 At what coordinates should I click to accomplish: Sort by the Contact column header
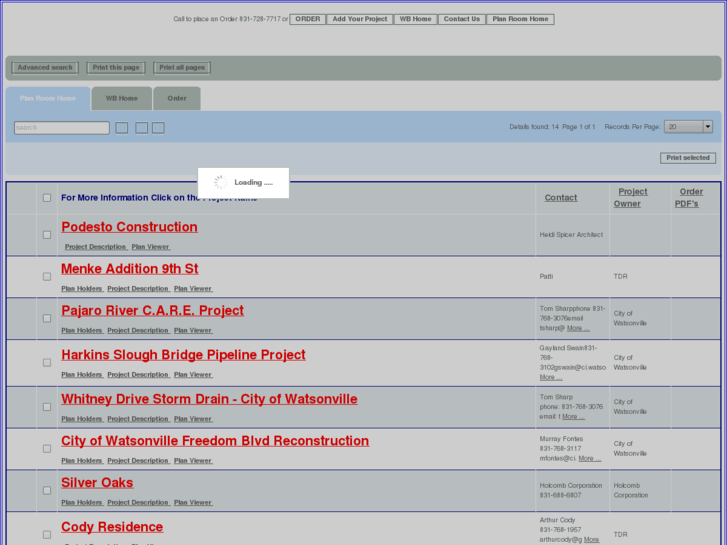(561, 198)
